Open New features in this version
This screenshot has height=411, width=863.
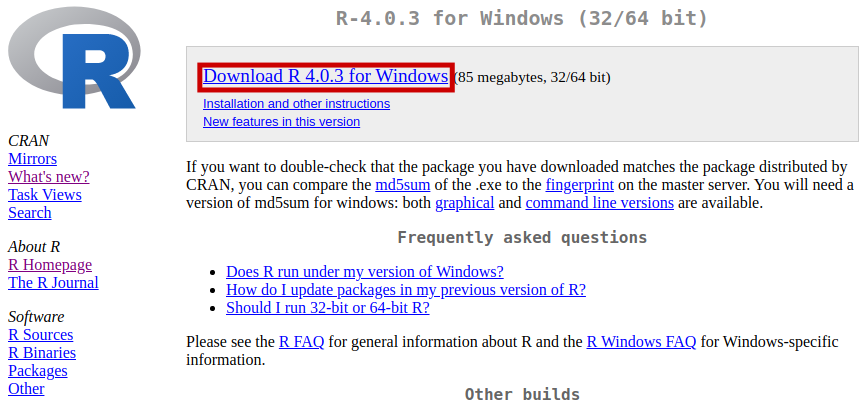pos(281,121)
